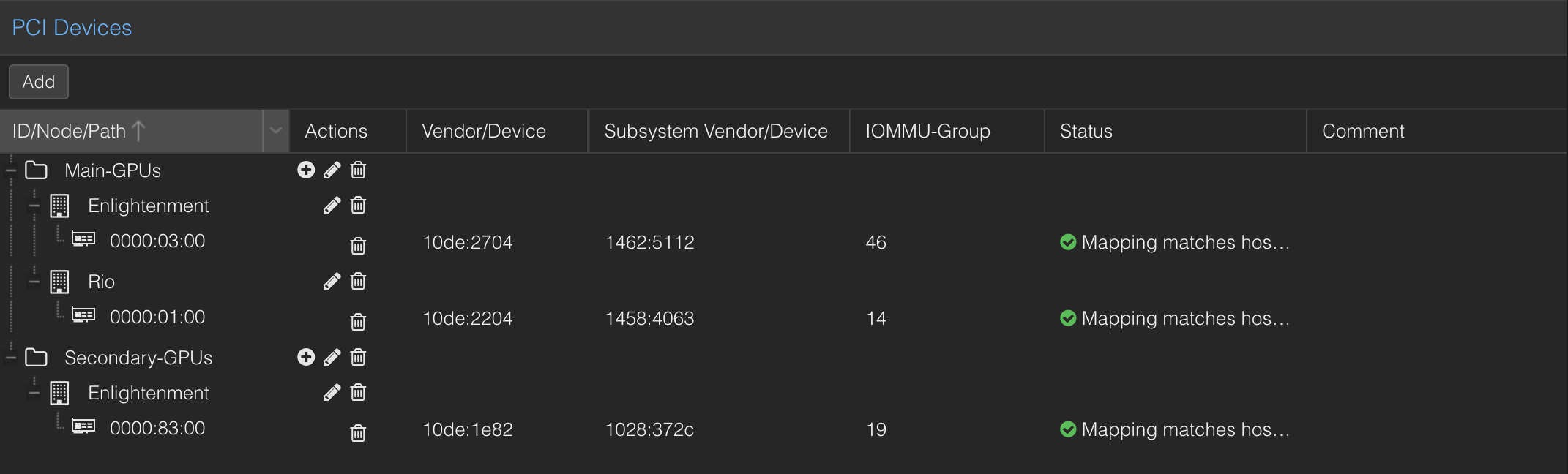This screenshot has height=474, width=1568.
Task: Delete the Secondary-GPUs mapping trash icon
Action: coord(358,358)
